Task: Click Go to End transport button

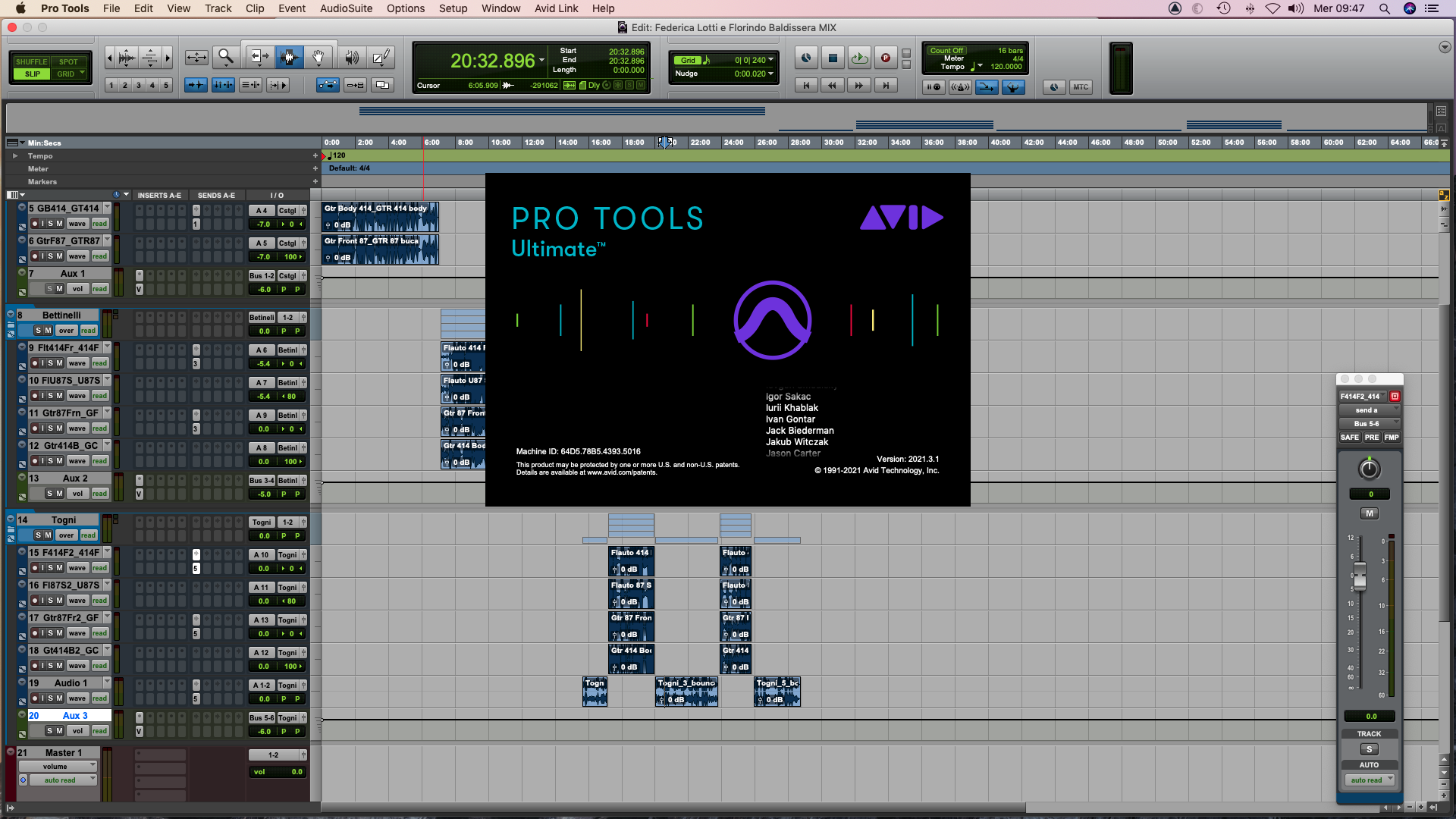Action: (x=886, y=86)
